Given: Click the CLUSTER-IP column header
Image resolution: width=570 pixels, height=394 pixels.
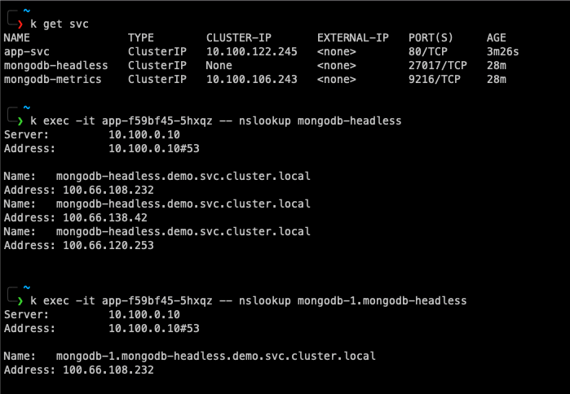Looking at the screenshot, I should point(238,38).
